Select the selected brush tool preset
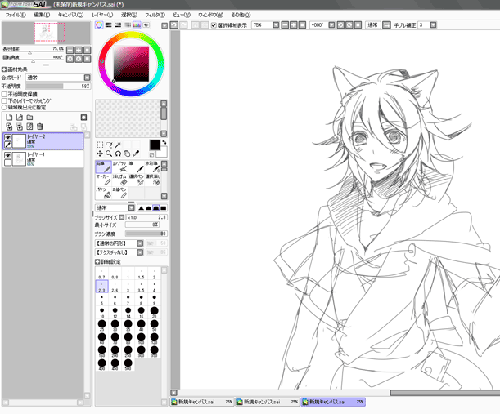This screenshot has height=414, width=500. coord(103,167)
